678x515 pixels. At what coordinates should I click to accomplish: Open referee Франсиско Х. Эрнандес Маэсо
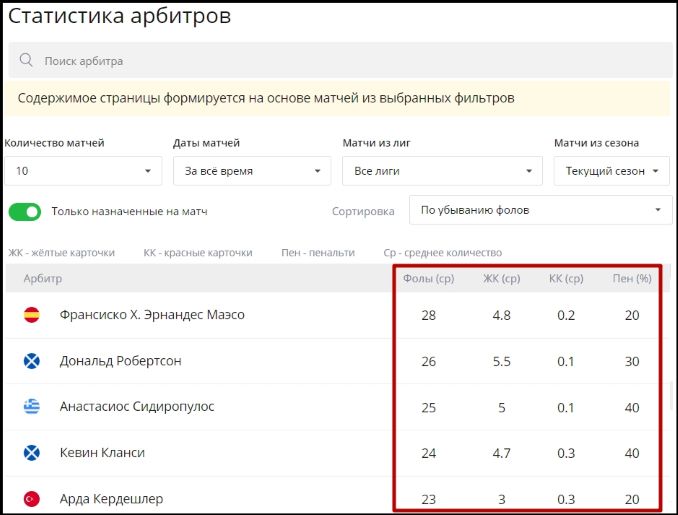tap(152, 315)
